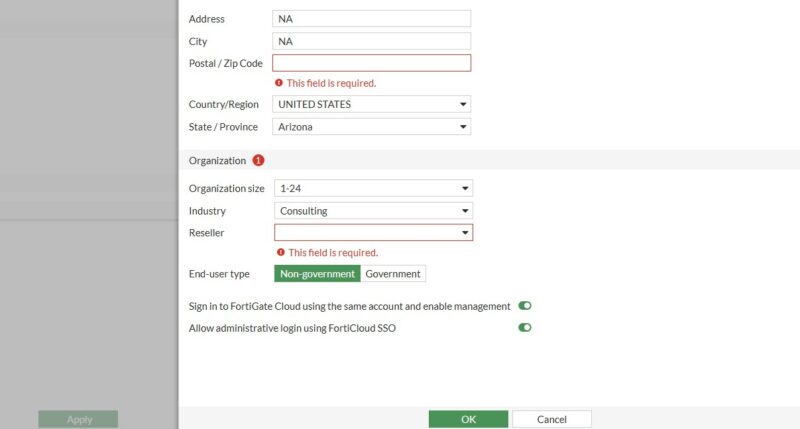Click the 'This field is required.' text under Postal Code
800x429 pixels.
[x=331, y=83]
